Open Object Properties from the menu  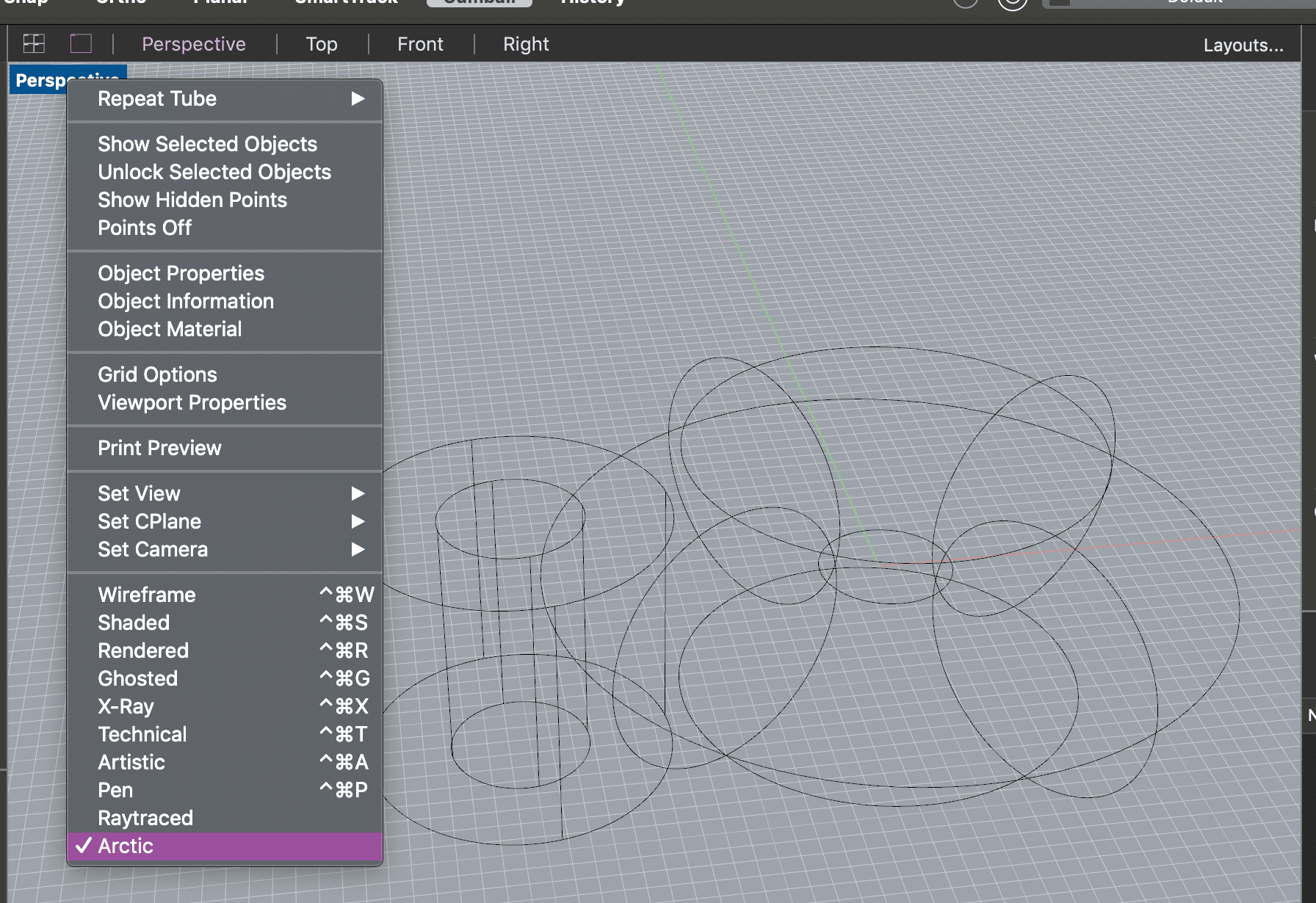coord(181,273)
